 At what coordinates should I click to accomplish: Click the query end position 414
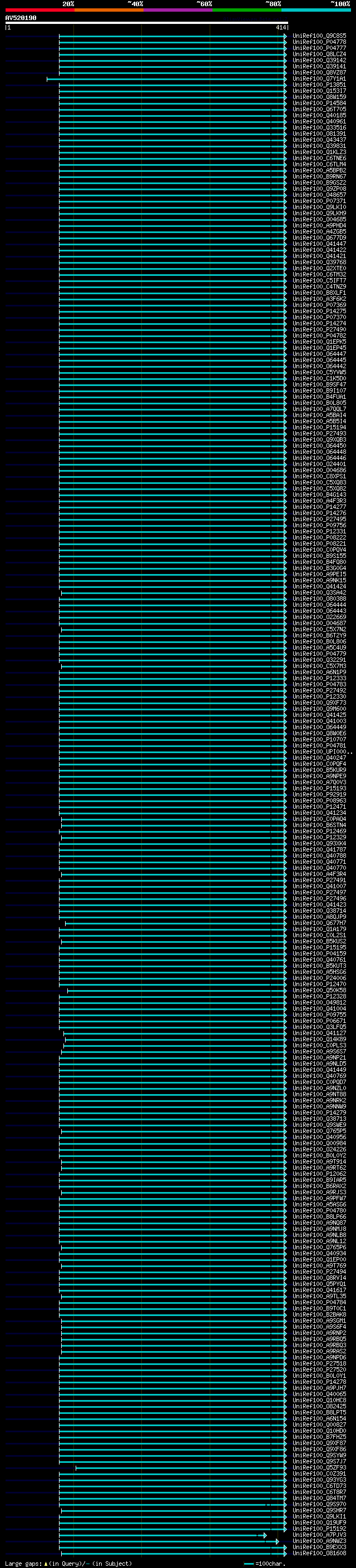pyautogui.click(x=280, y=27)
